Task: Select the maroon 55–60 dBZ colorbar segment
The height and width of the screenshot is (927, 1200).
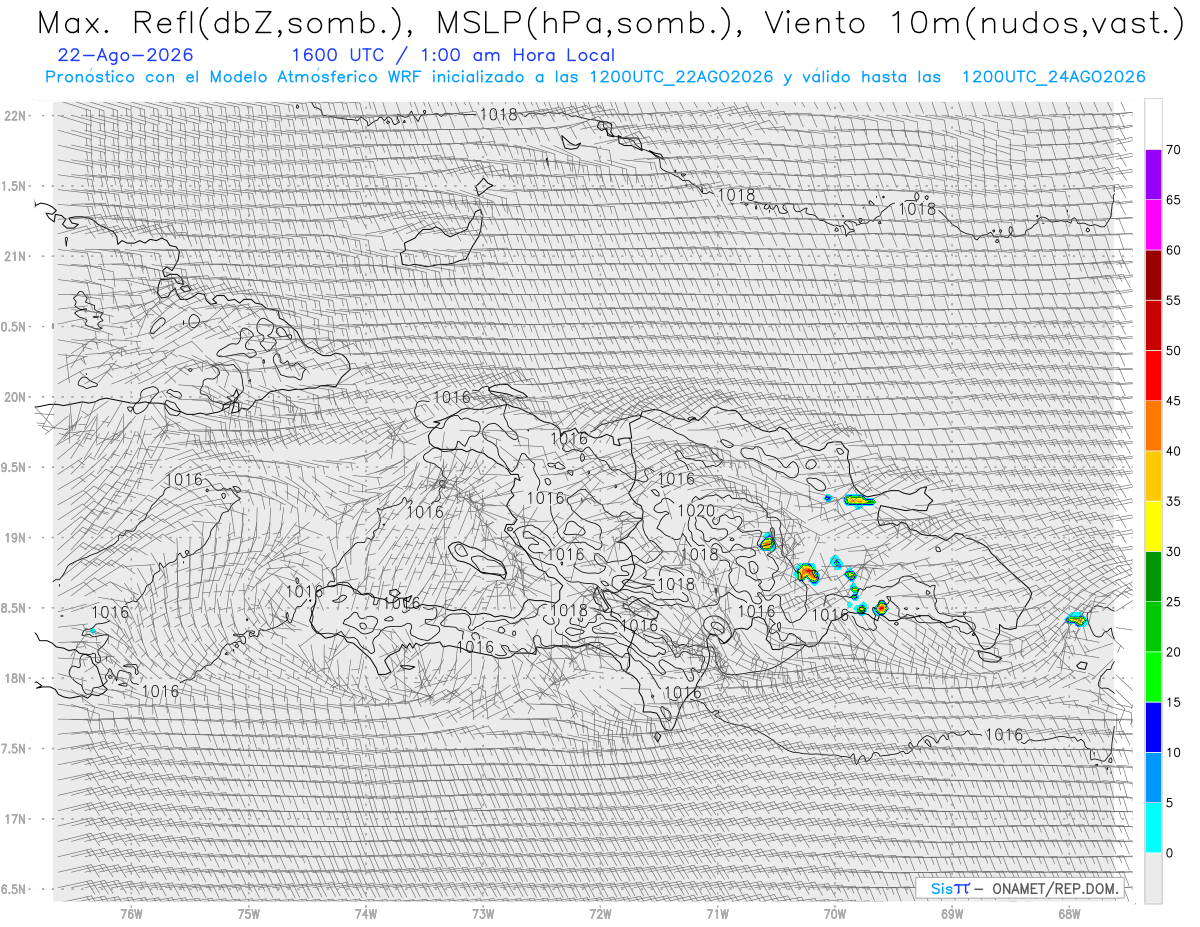Action: tap(1153, 275)
